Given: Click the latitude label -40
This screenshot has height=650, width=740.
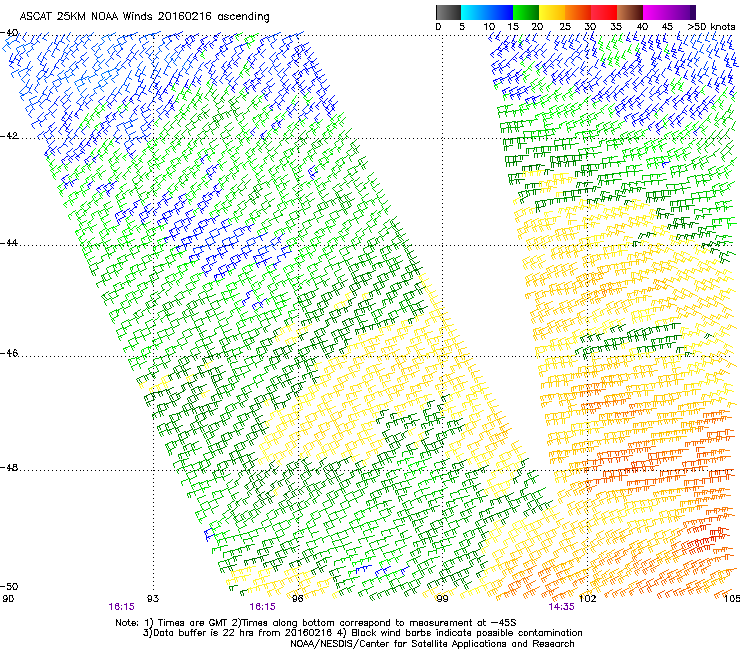Looking at the screenshot, I should [x=9, y=33].
